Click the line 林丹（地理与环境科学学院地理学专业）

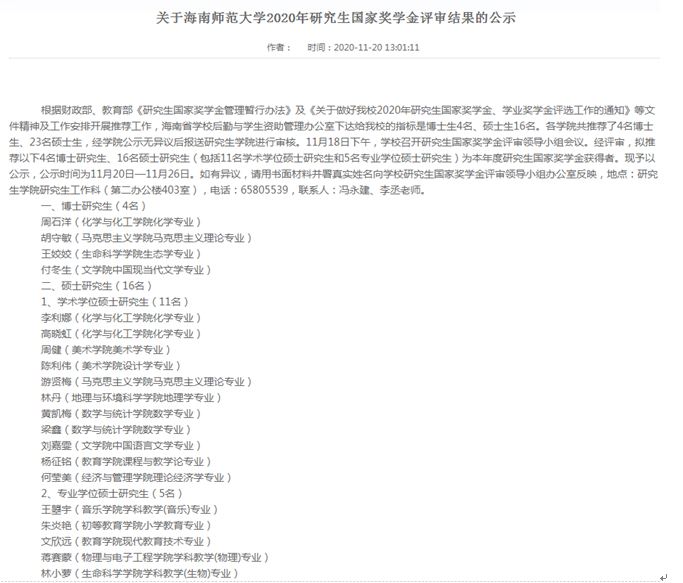tap(131, 398)
